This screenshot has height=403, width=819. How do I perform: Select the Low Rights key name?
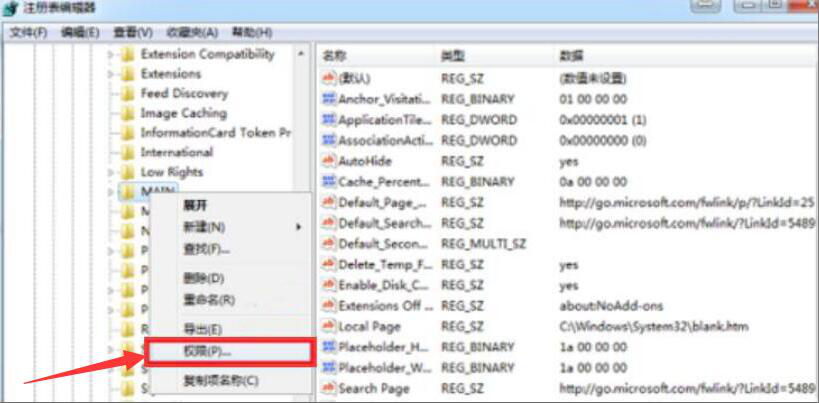tap(171, 172)
